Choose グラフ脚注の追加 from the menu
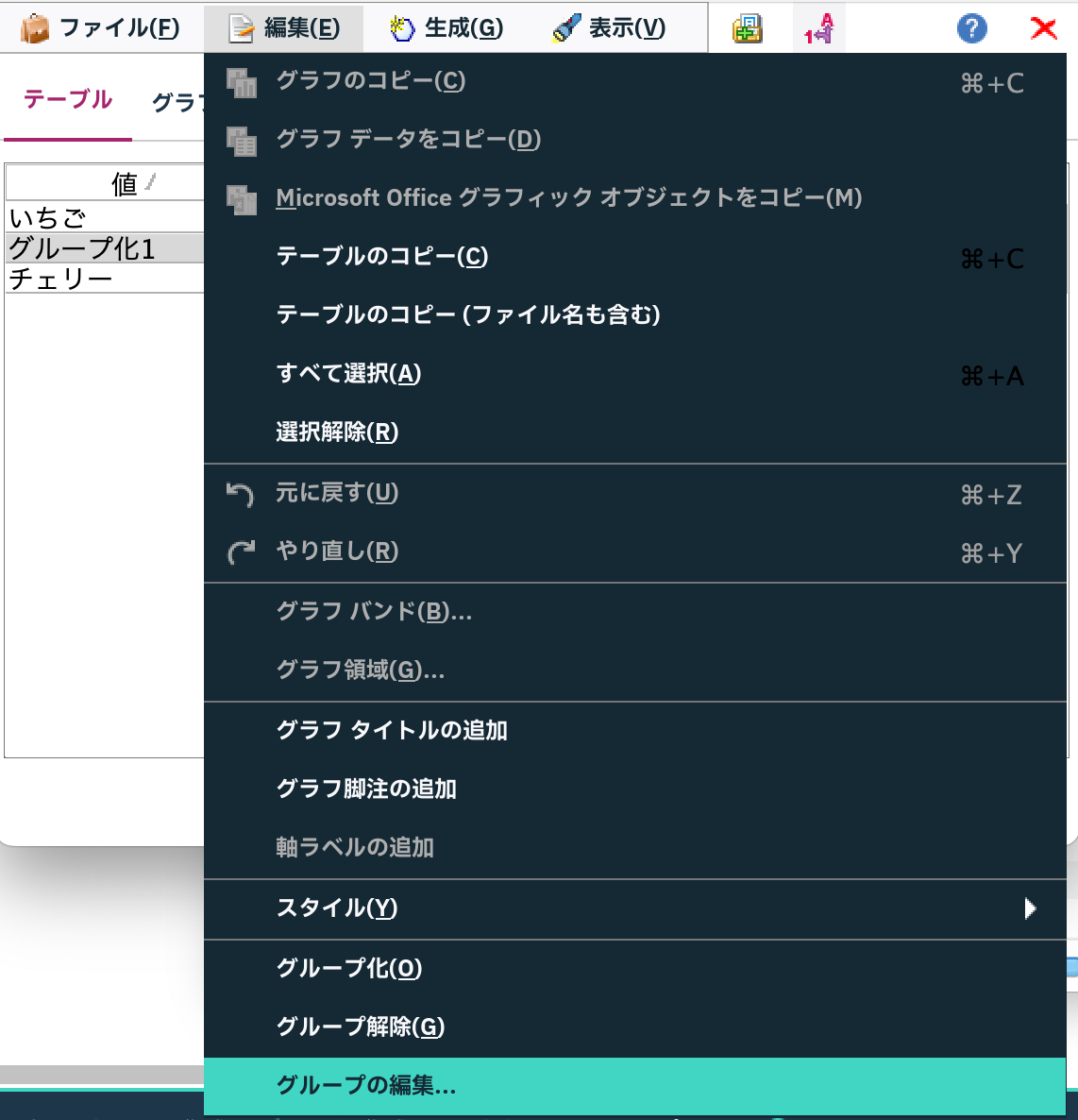 (x=367, y=789)
